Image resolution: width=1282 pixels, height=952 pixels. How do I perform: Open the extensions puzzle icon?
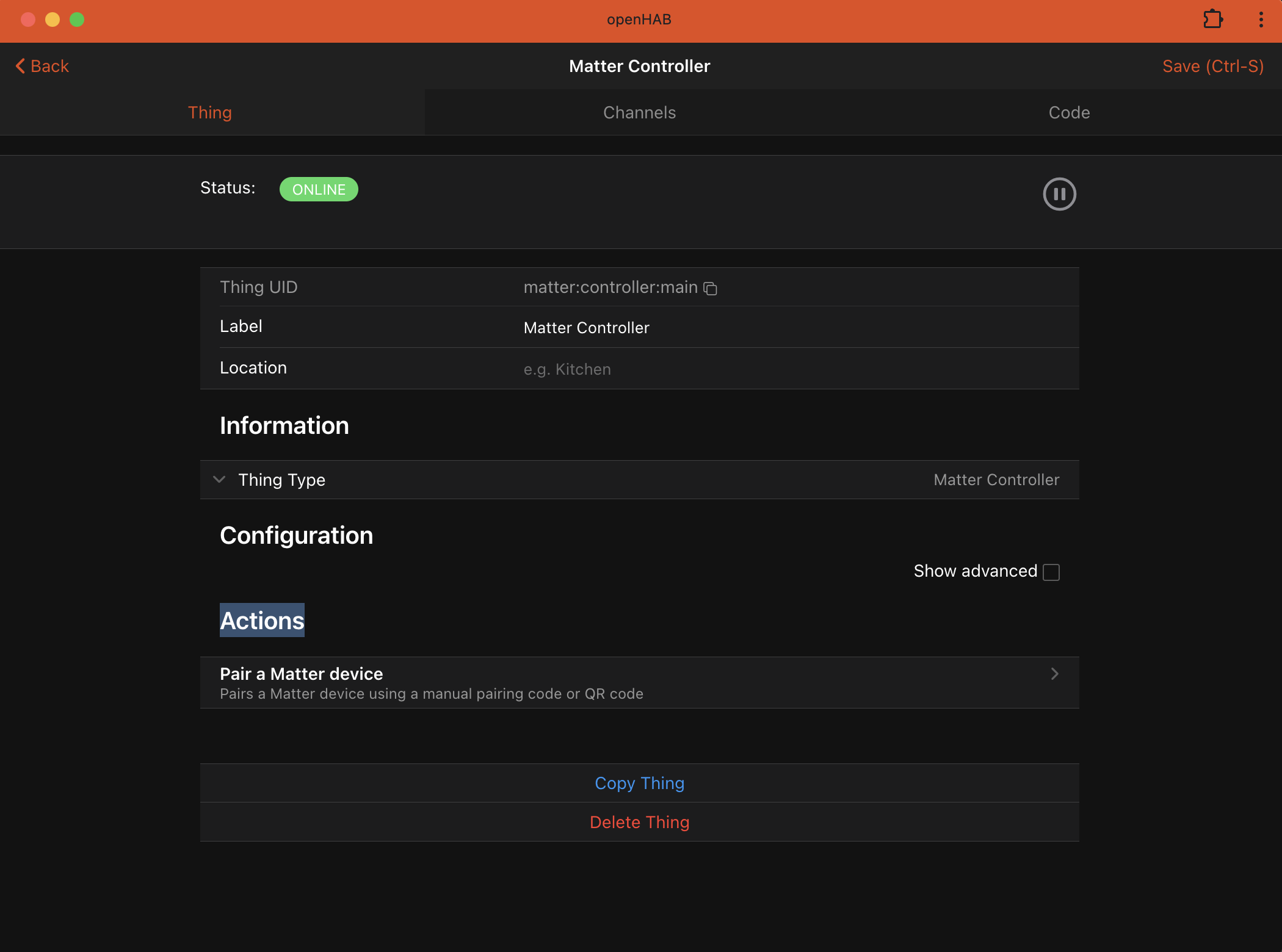pyautogui.click(x=1212, y=20)
